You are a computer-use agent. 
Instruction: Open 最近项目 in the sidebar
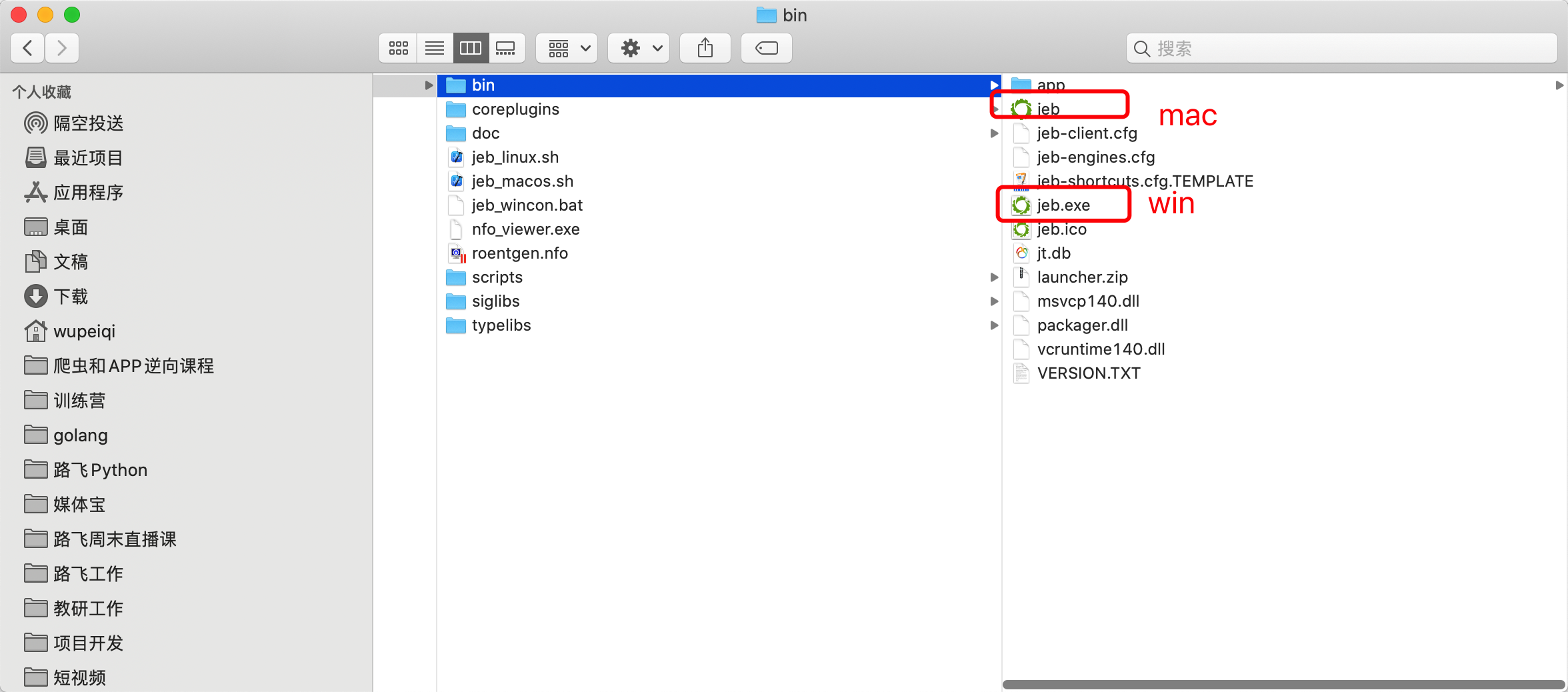click(73, 158)
